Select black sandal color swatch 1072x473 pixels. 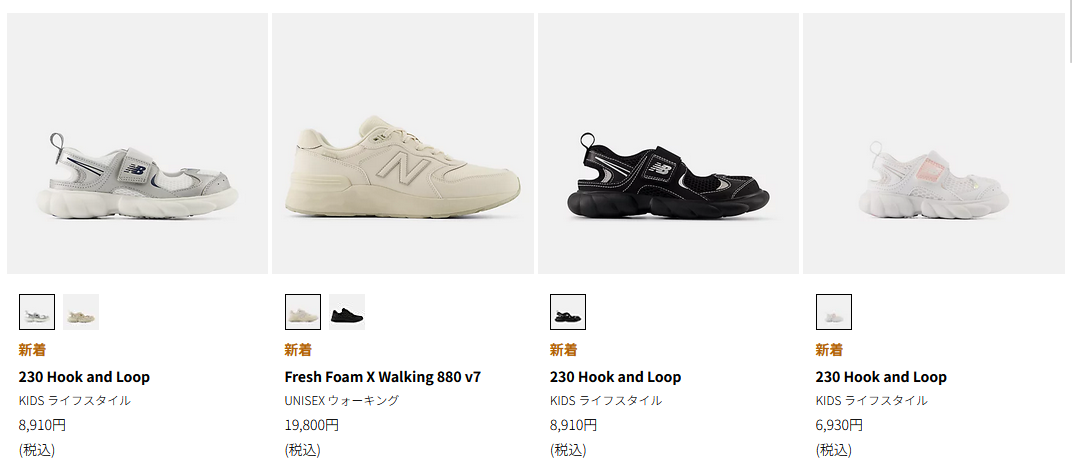[x=568, y=312]
